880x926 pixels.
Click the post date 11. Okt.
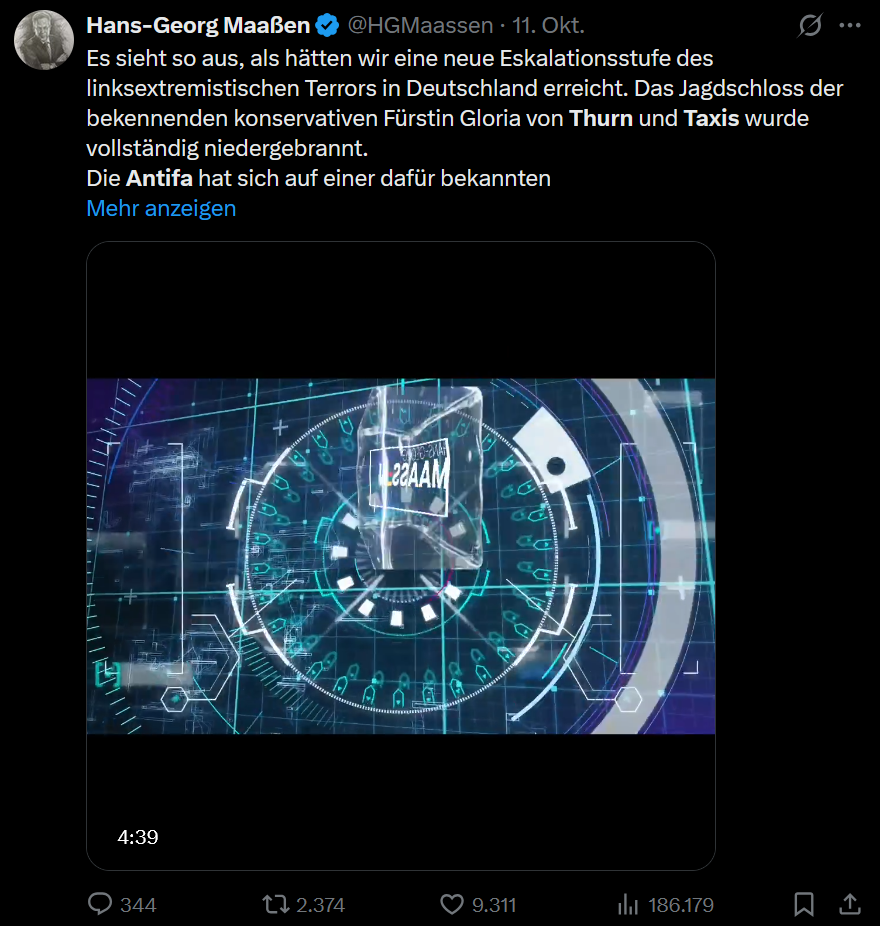pyautogui.click(x=549, y=25)
